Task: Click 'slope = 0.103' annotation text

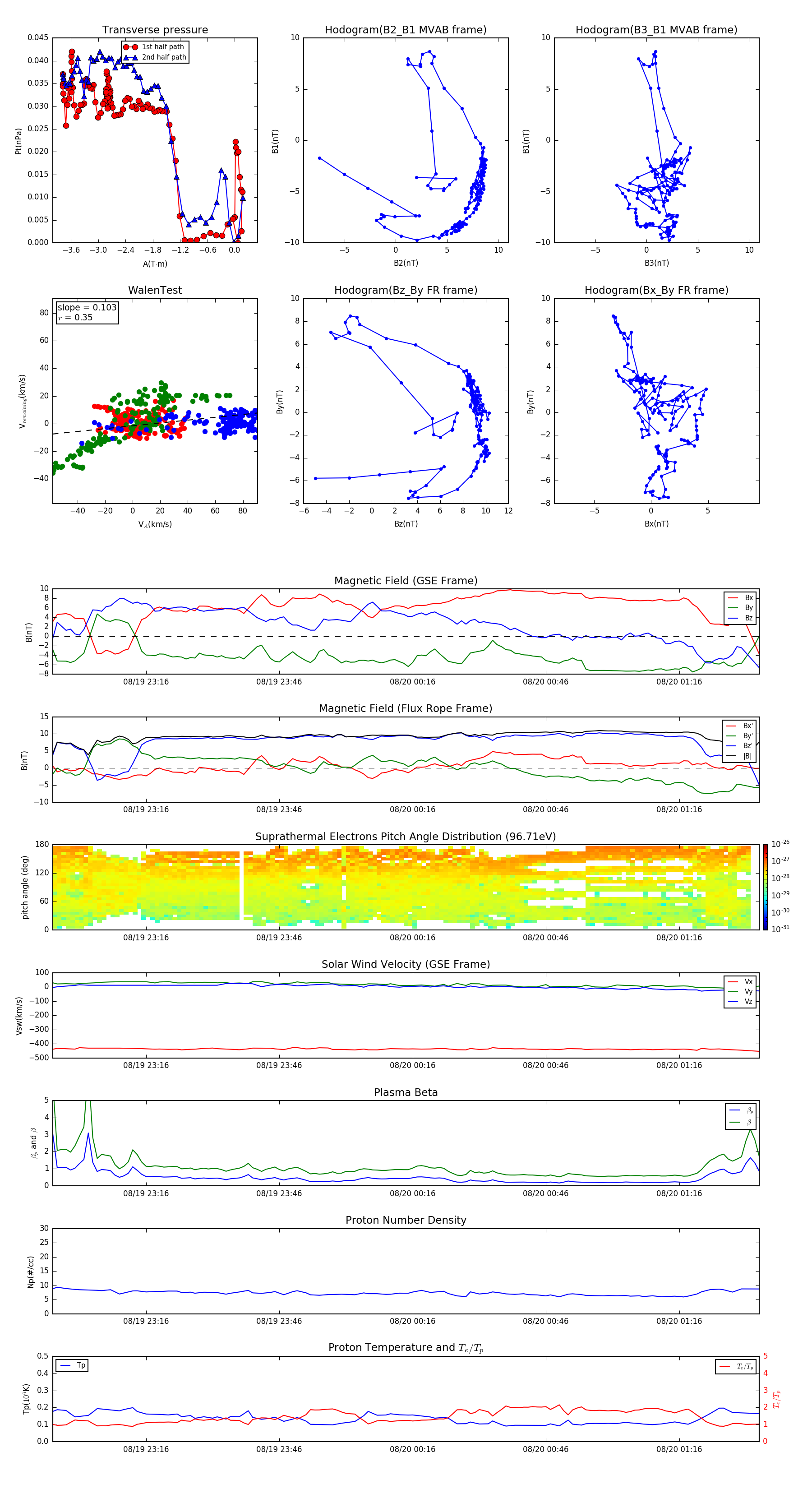Action: (x=87, y=308)
